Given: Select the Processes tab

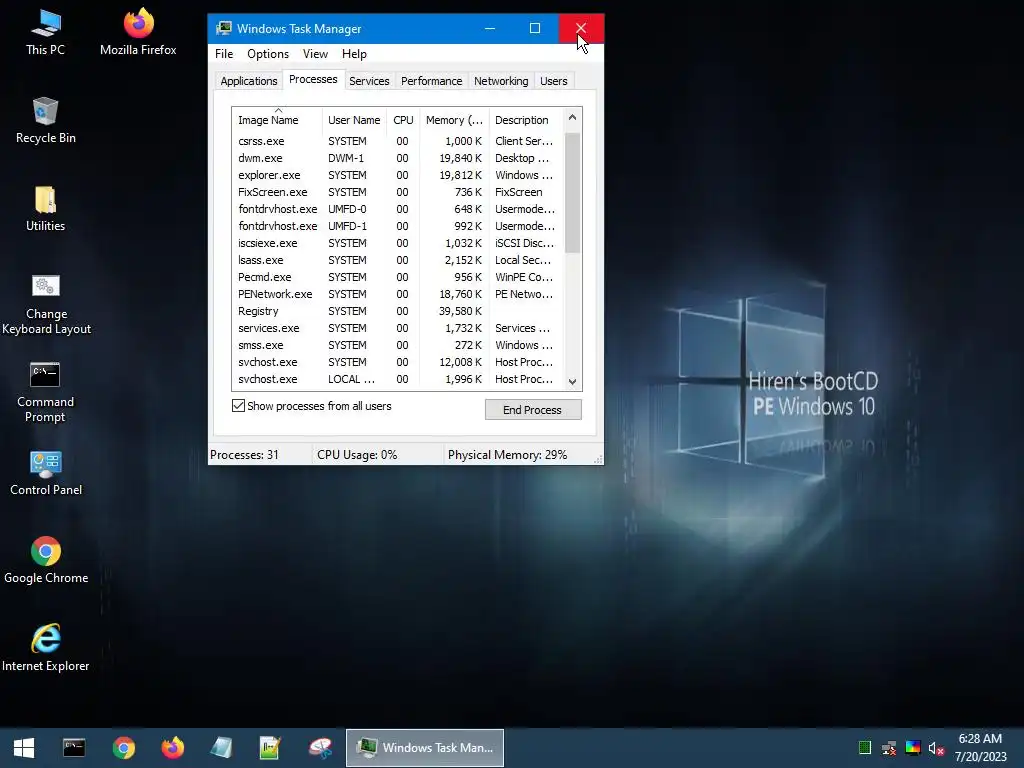Looking at the screenshot, I should pyautogui.click(x=313, y=79).
